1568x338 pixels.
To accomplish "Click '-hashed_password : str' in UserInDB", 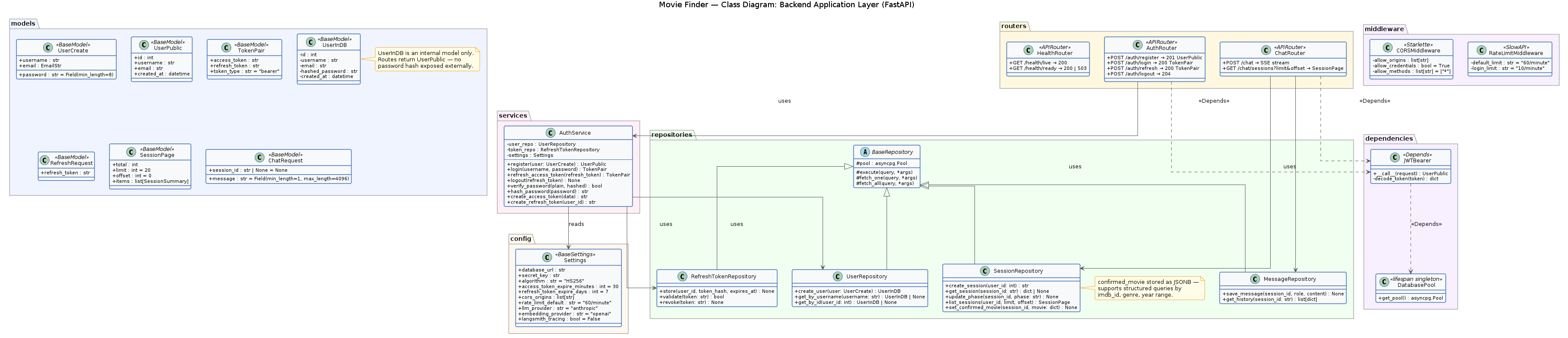I will 329,71.
